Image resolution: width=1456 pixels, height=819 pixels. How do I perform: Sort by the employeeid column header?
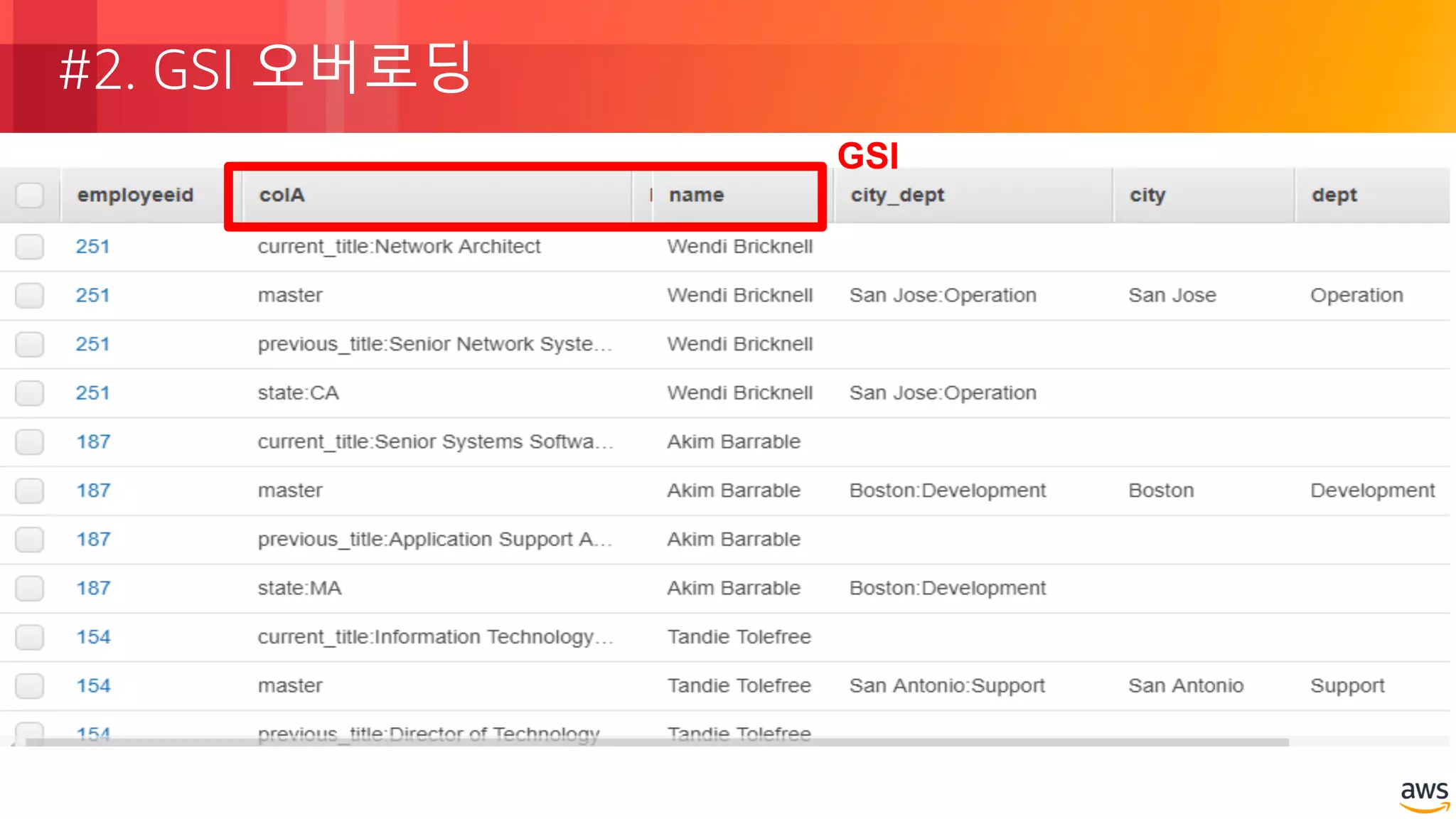(135, 195)
